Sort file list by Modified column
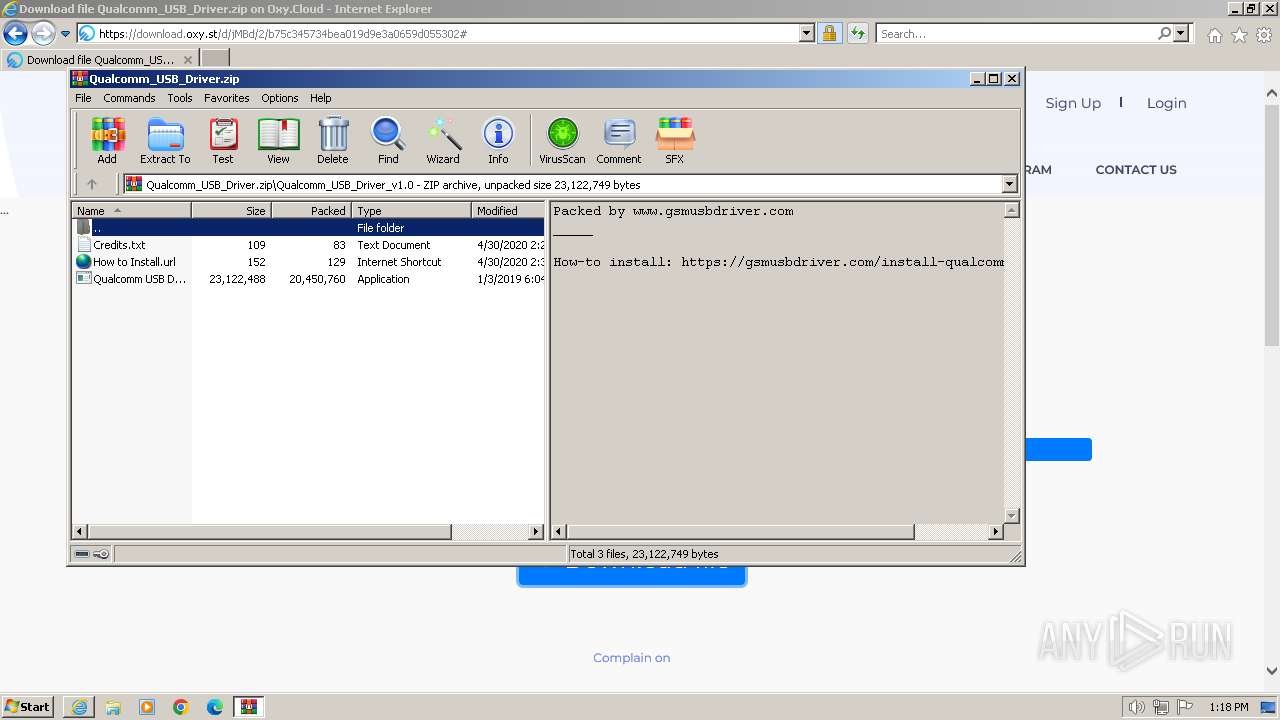This screenshot has width=1280, height=720. (508, 210)
